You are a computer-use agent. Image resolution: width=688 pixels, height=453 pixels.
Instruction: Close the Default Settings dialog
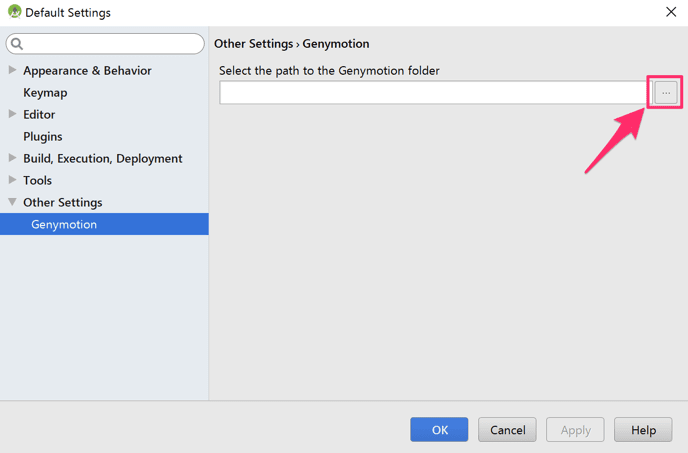[671, 12]
